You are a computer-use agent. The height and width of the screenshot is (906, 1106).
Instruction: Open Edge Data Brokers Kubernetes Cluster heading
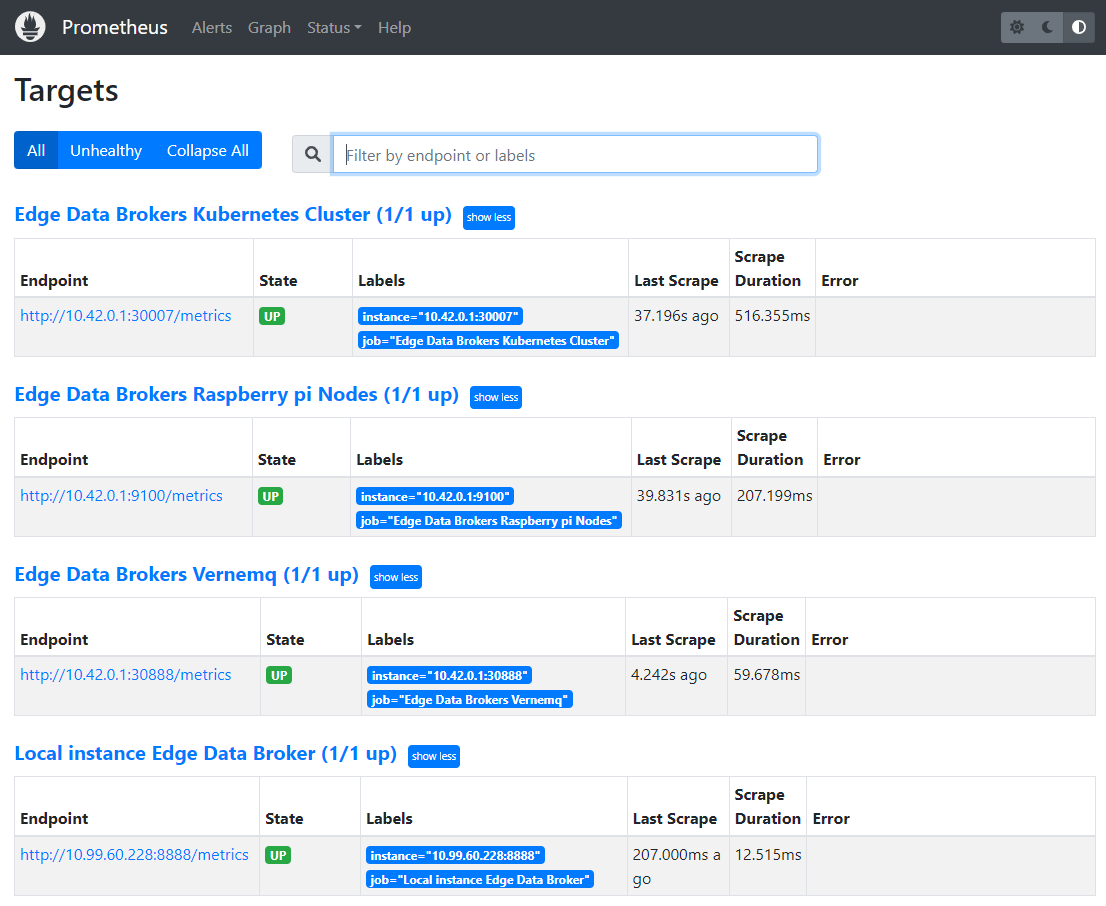(x=233, y=214)
